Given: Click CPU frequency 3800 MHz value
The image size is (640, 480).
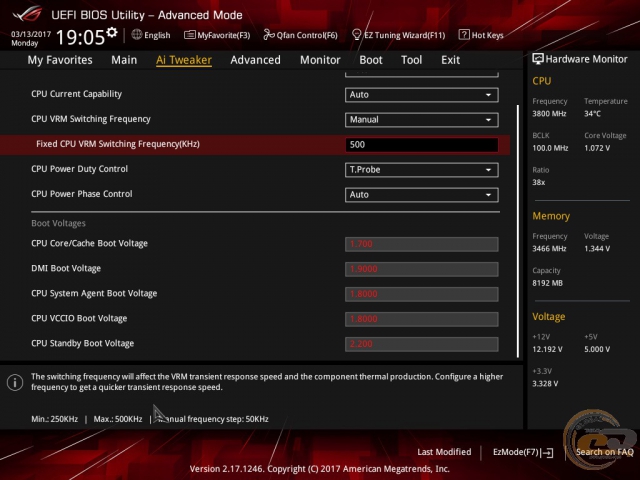Looking at the screenshot, I should (549, 114).
